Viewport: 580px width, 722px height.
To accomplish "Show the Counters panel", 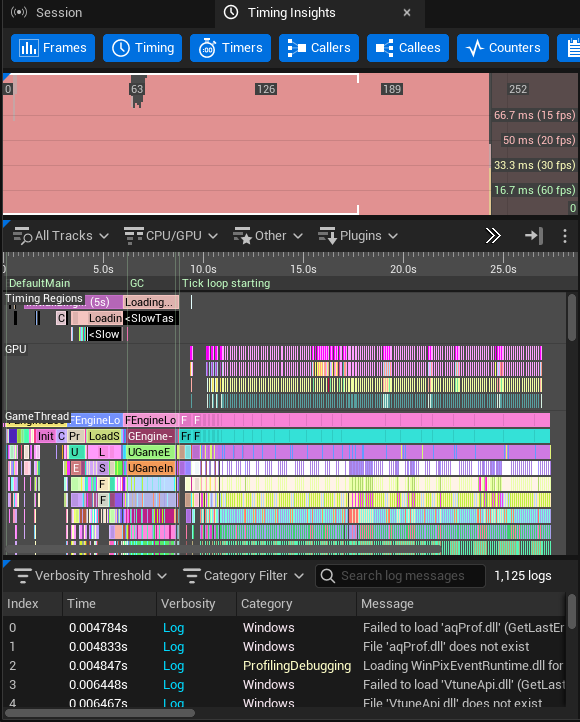I will click(x=503, y=48).
